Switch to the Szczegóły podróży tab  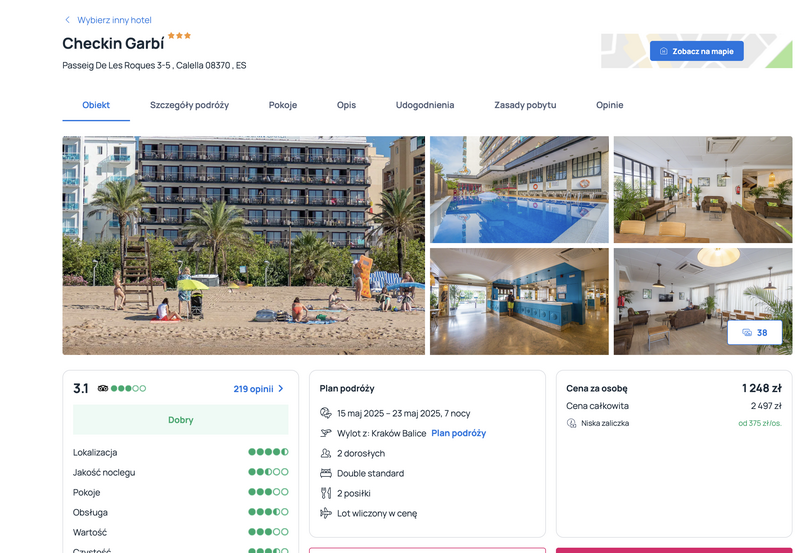189,105
